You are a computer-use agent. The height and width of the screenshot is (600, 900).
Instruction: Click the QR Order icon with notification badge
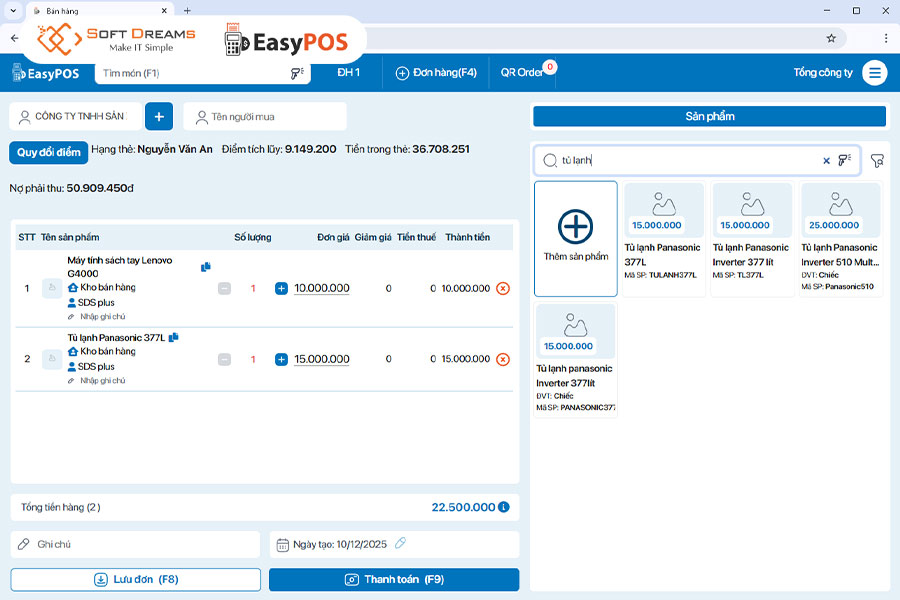click(521, 72)
